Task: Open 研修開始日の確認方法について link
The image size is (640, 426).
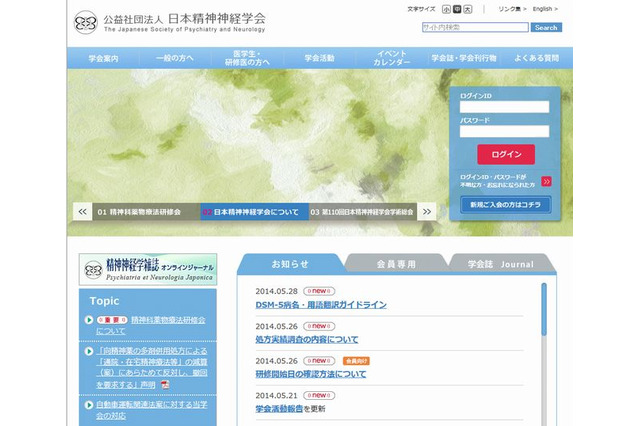Action: point(311,374)
